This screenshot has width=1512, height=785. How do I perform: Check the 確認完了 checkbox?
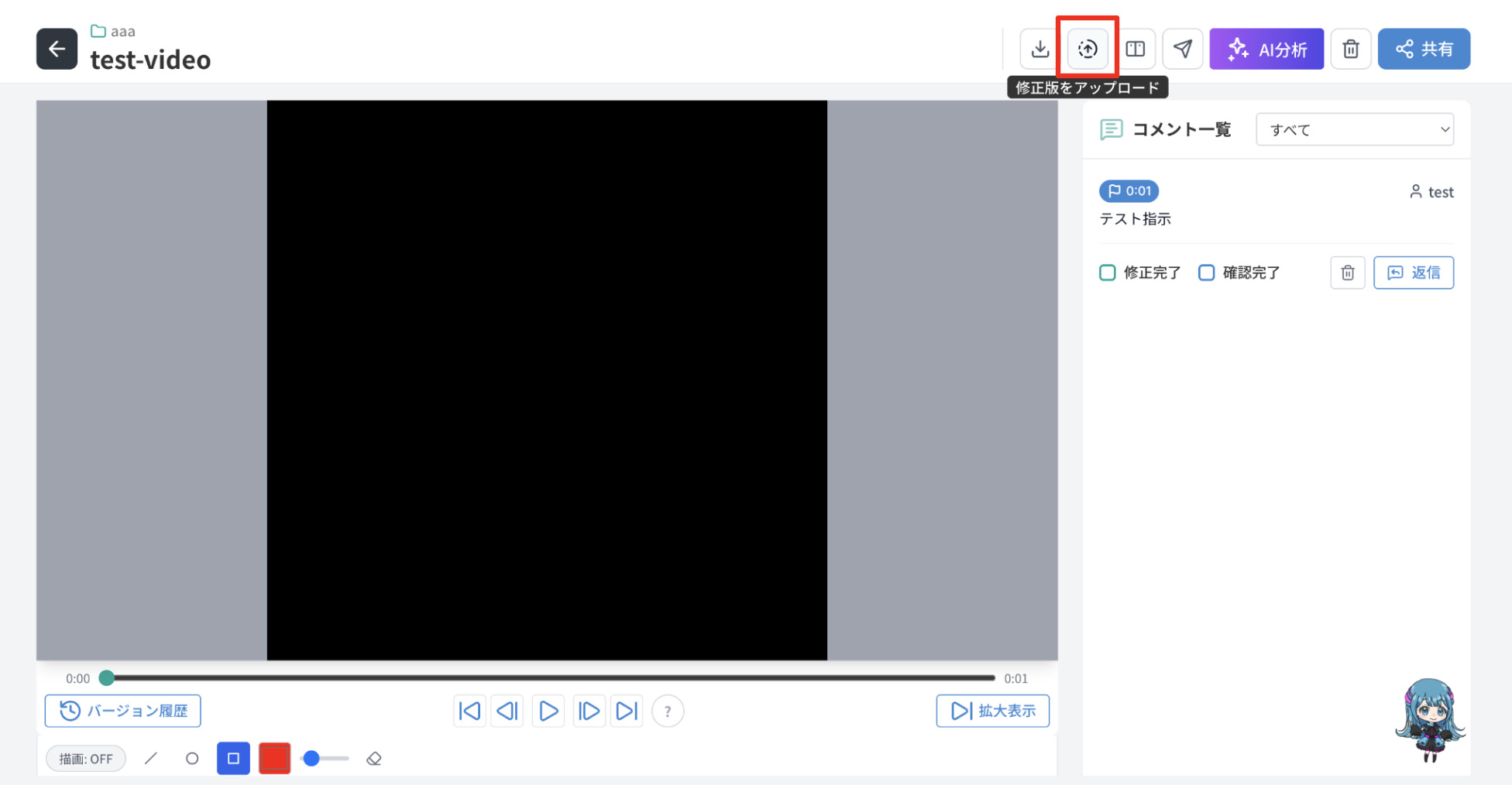click(x=1207, y=273)
